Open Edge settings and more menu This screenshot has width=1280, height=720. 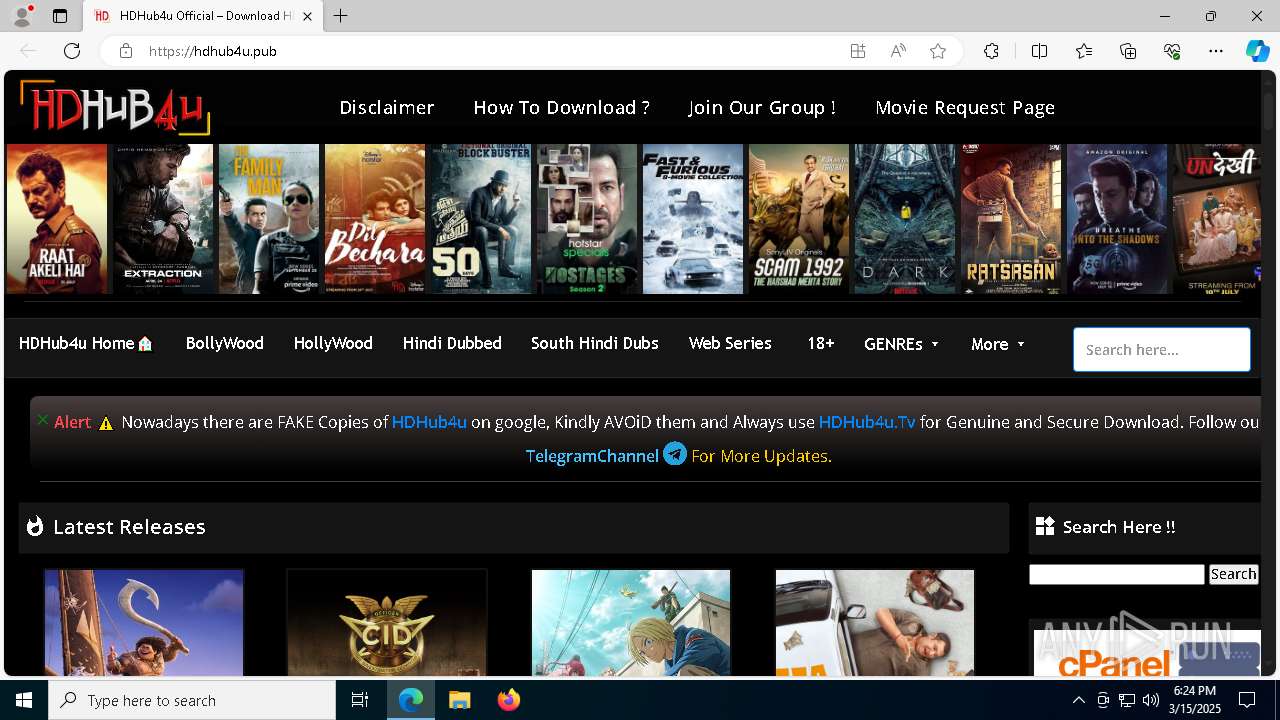tap(1216, 51)
